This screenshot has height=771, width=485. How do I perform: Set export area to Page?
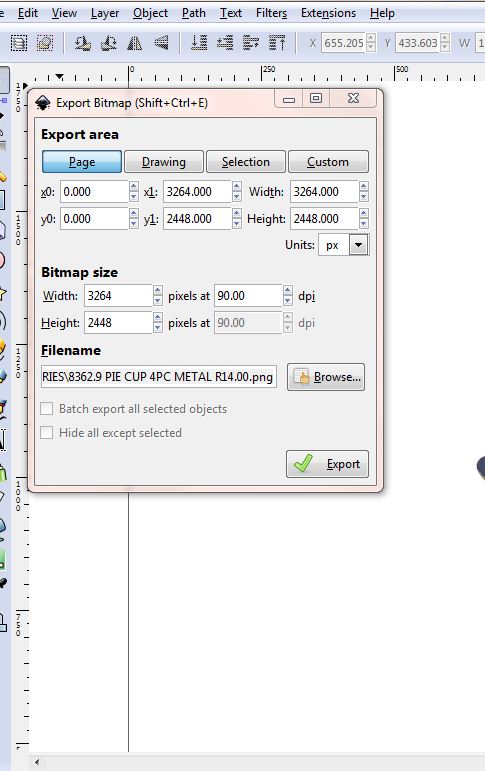tap(82, 162)
